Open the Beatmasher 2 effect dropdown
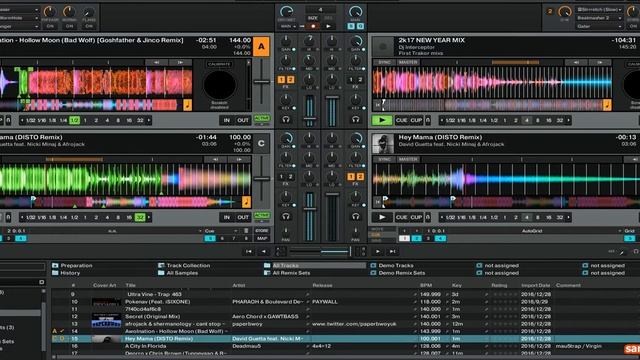 [x=599, y=18]
